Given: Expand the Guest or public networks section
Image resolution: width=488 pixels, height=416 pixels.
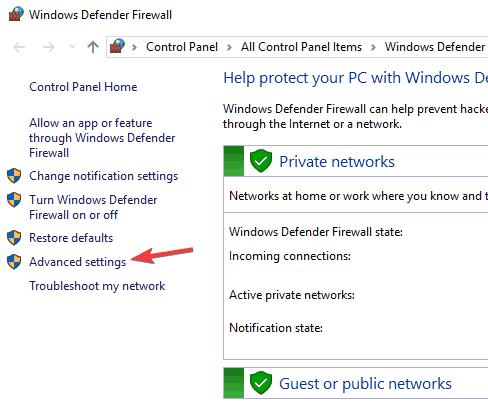Looking at the screenshot, I should tap(365, 384).
